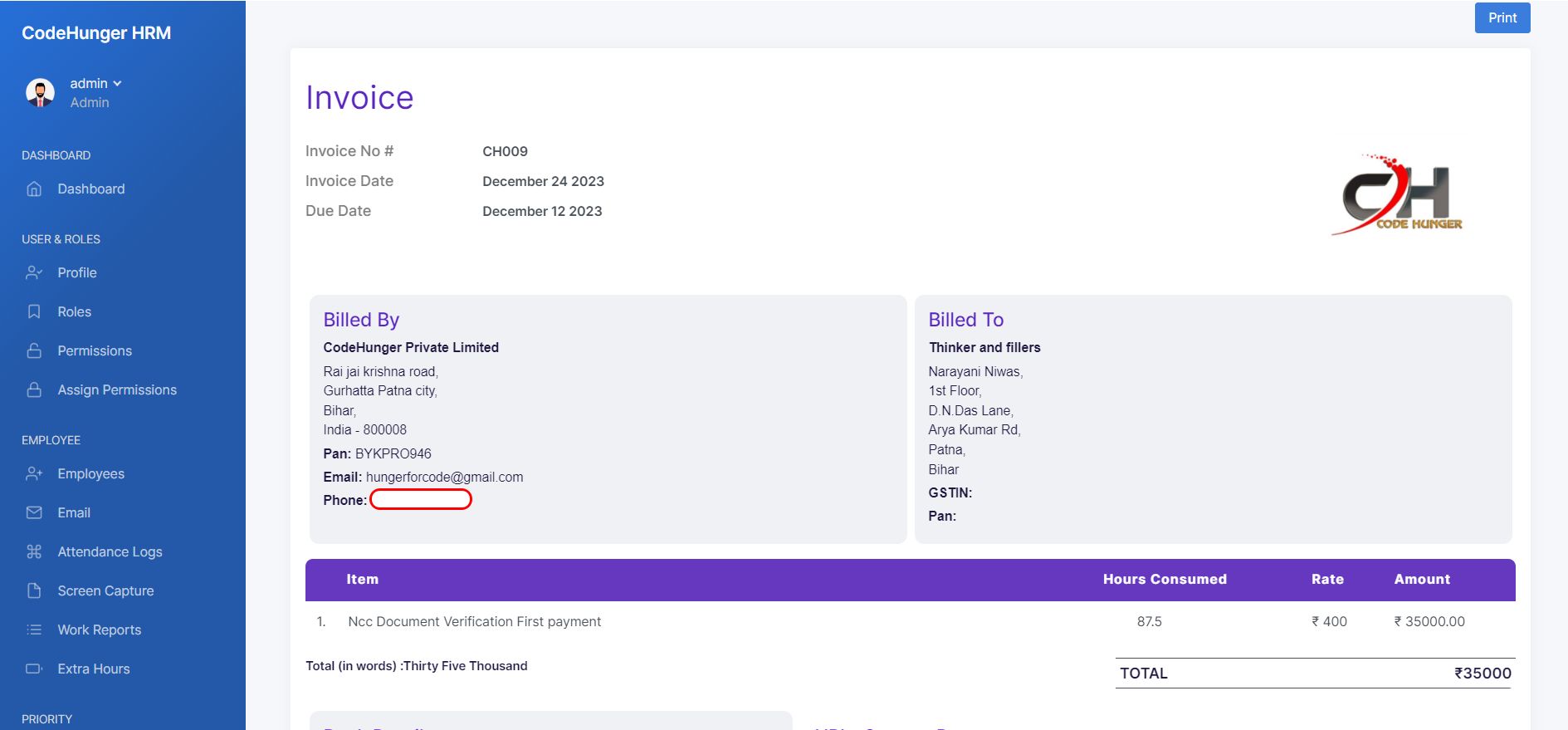Click the Employees add-user icon
This screenshot has height=730, width=1568.
pos(34,473)
